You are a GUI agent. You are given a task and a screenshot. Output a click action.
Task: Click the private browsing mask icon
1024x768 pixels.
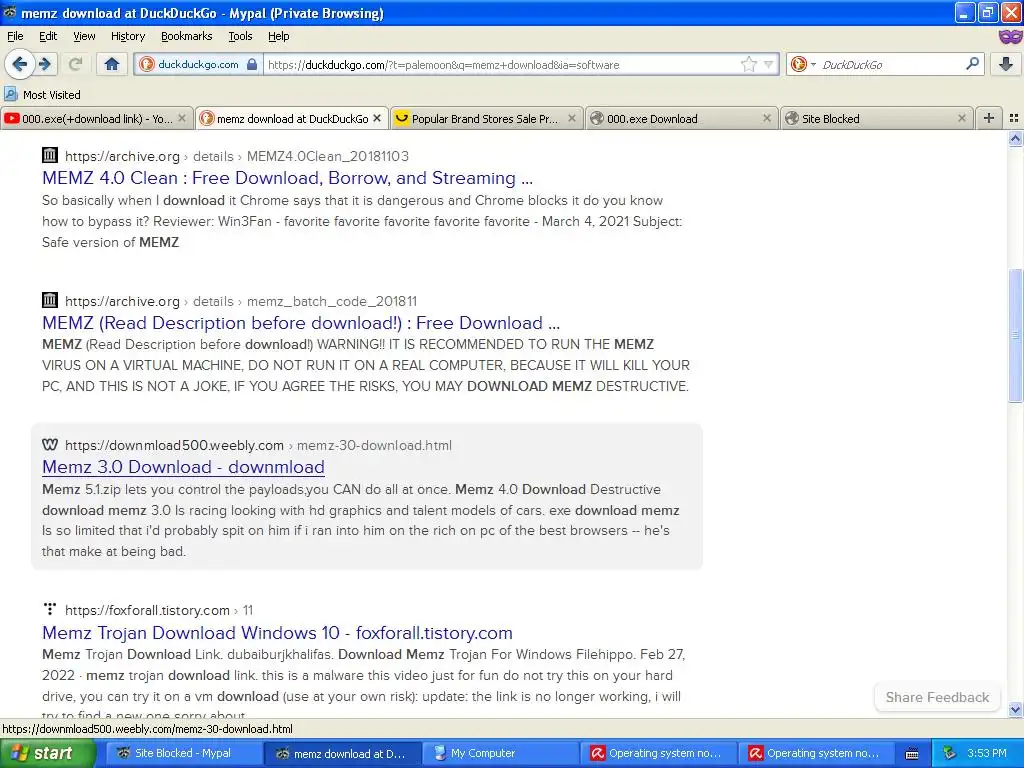click(x=1010, y=37)
